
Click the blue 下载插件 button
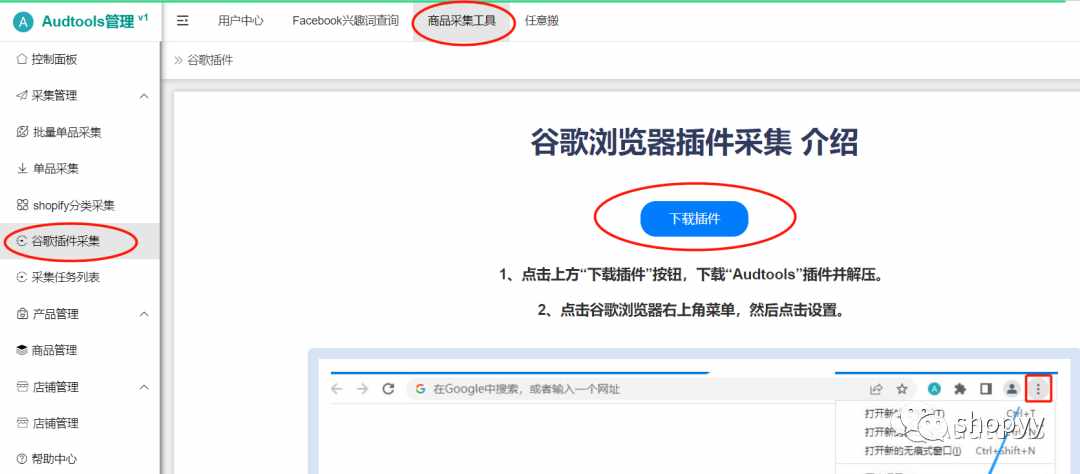coord(694,218)
